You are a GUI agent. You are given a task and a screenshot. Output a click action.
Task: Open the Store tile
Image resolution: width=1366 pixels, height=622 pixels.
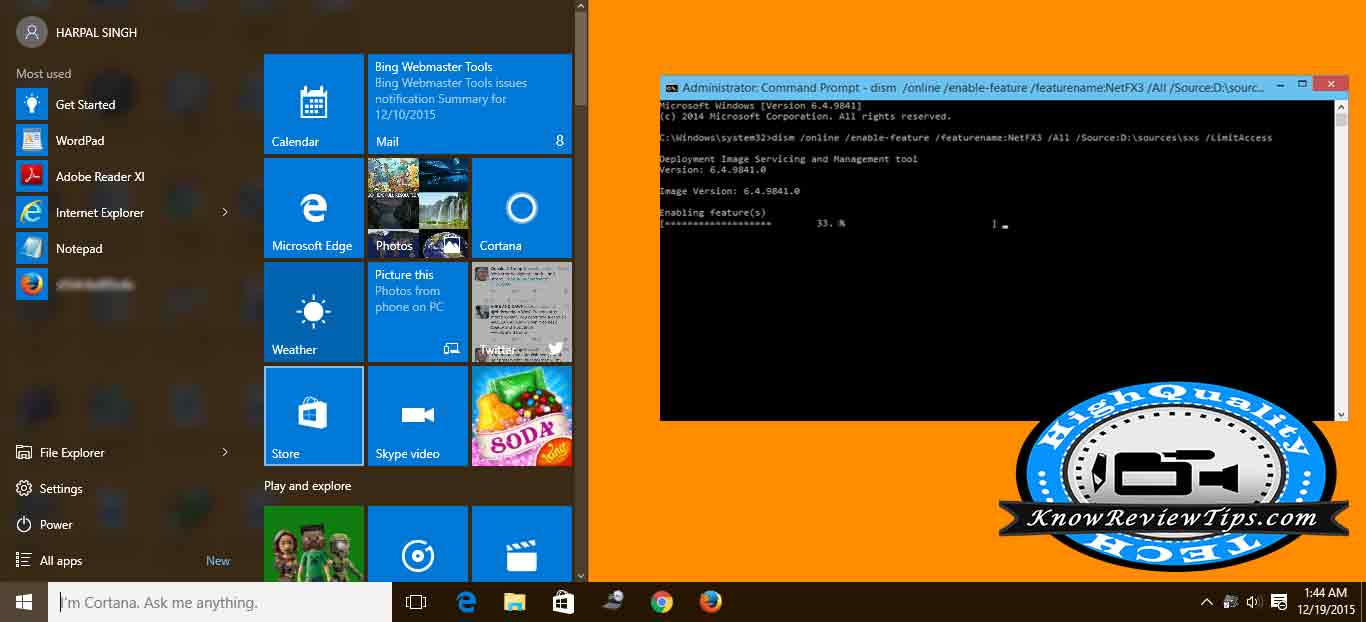(x=313, y=415)
